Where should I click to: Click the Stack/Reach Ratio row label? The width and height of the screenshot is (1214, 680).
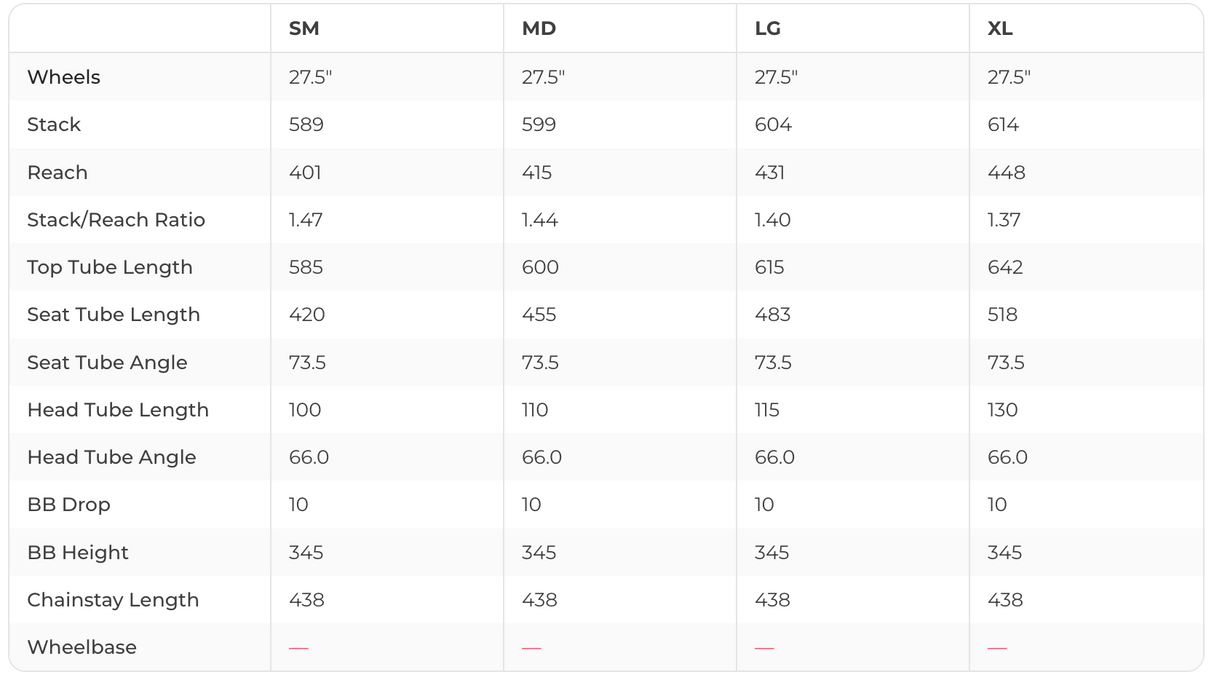coord(116,220)
